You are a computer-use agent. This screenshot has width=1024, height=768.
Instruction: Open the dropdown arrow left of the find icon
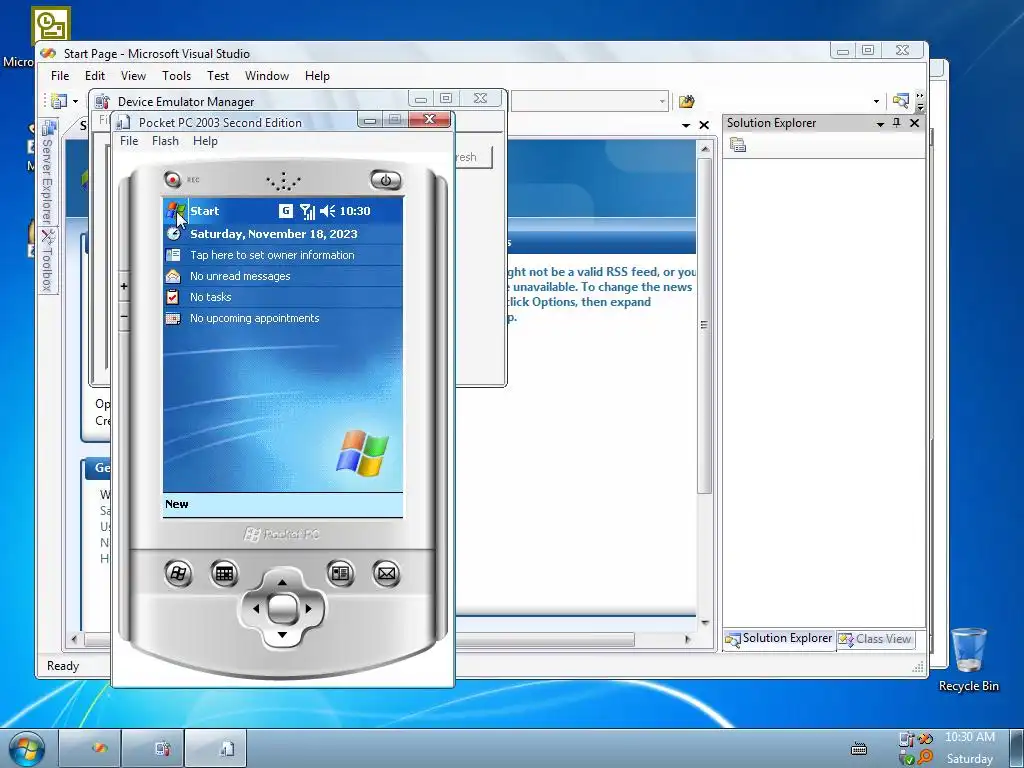tap(876, 101)
